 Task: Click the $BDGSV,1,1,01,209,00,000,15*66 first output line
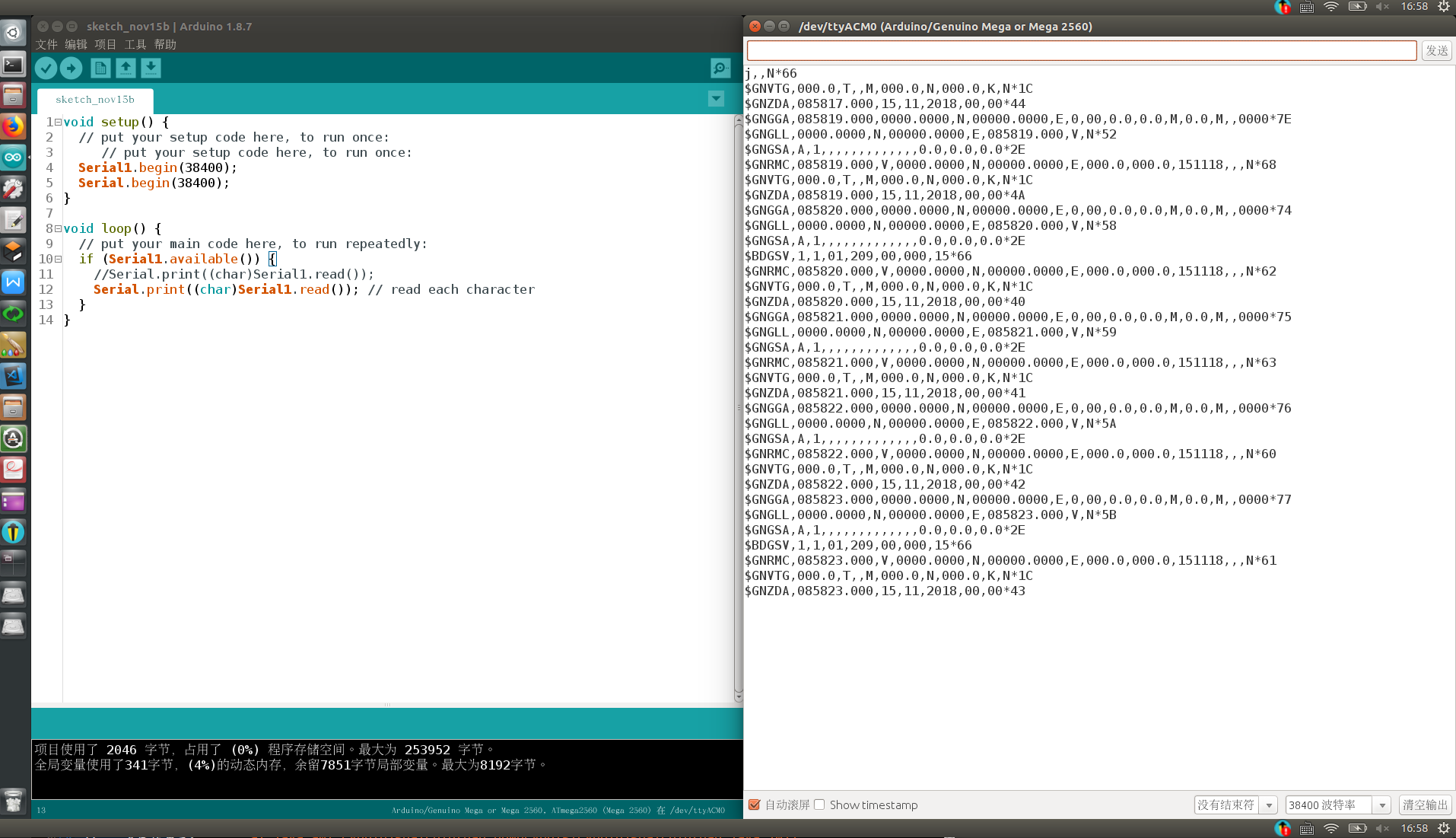[x=858, y=256]
